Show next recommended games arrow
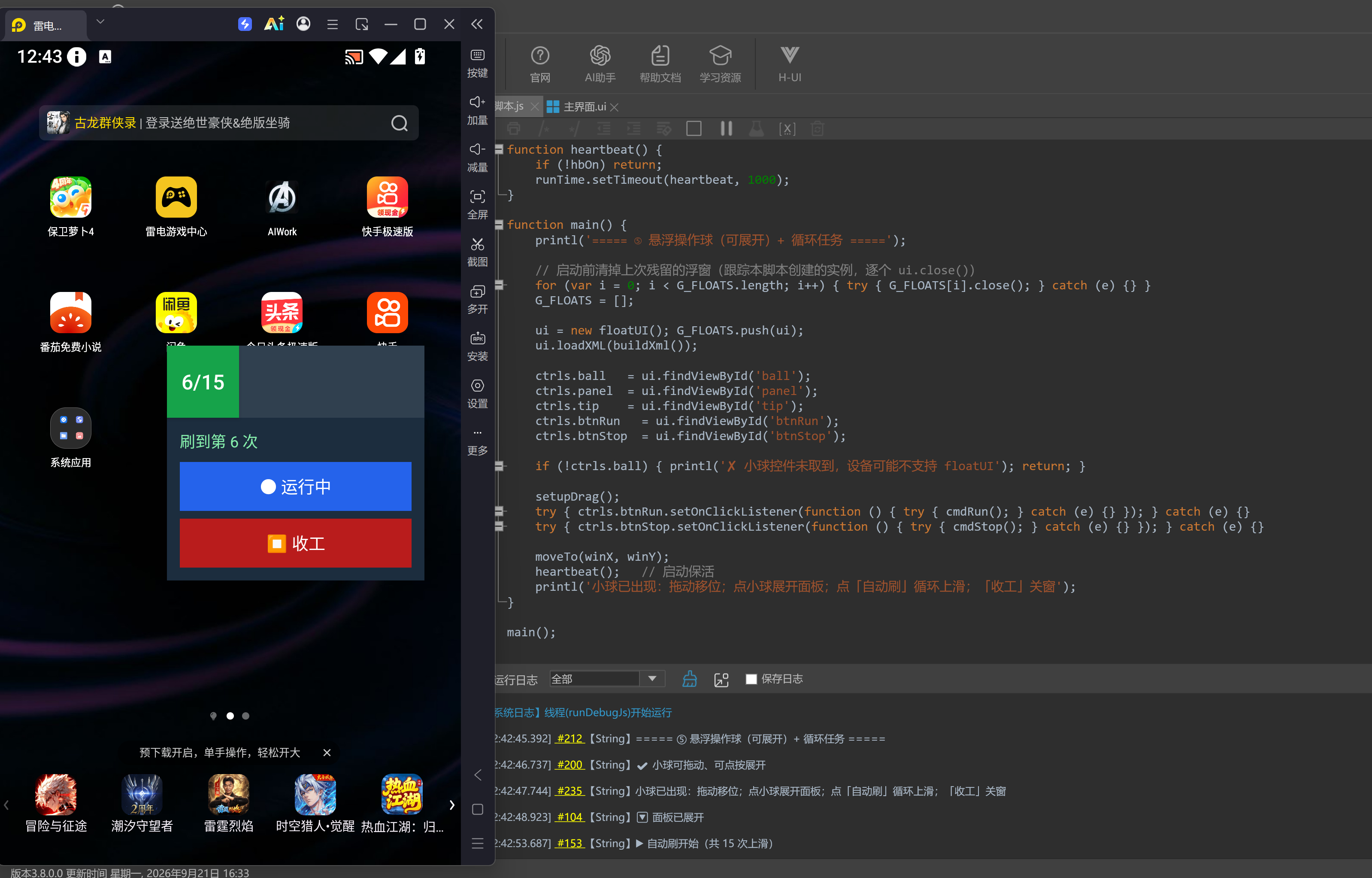This screenshot has height=878, width=1372. point(452,805)
